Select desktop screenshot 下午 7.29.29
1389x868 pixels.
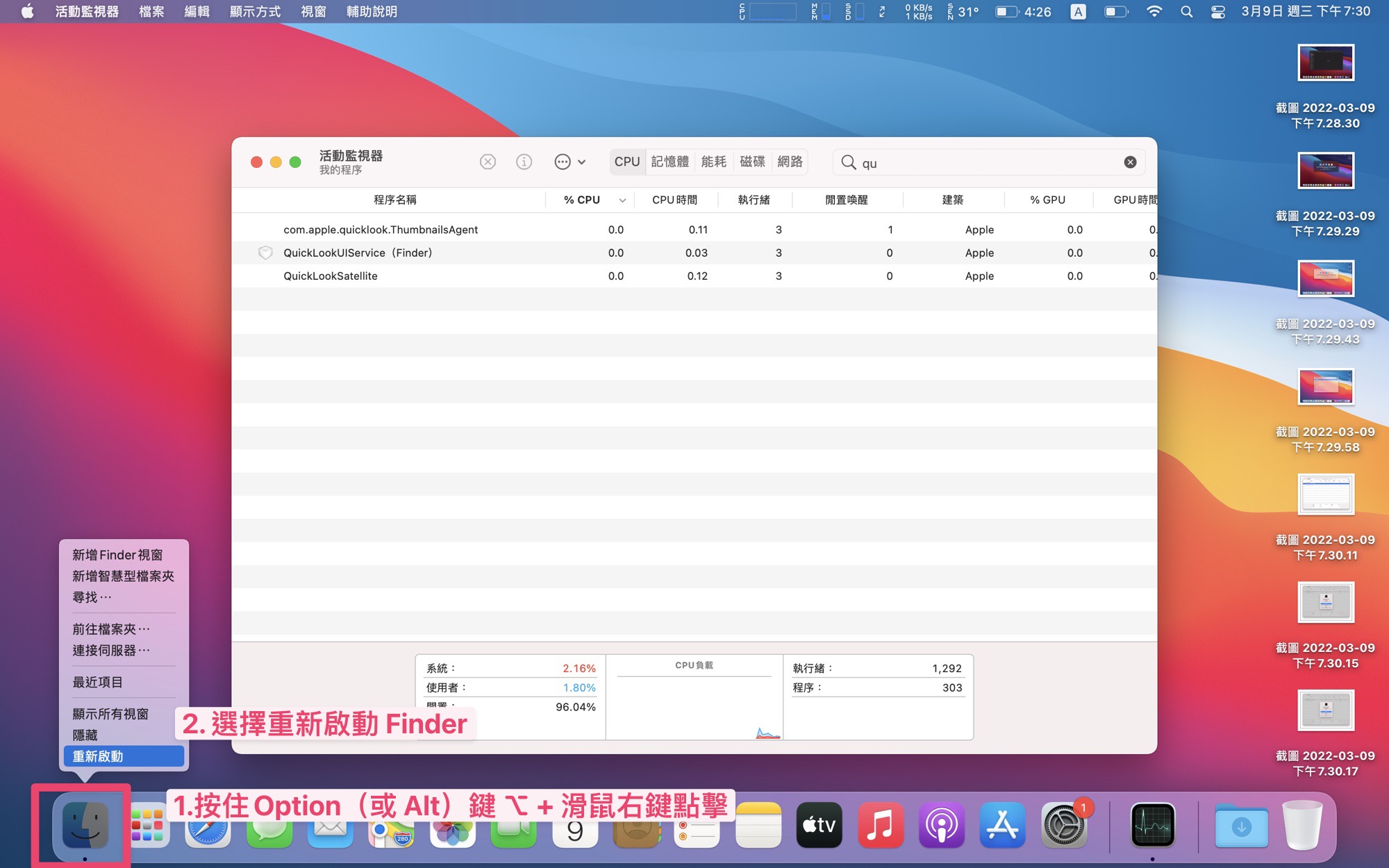[1325, 195]
